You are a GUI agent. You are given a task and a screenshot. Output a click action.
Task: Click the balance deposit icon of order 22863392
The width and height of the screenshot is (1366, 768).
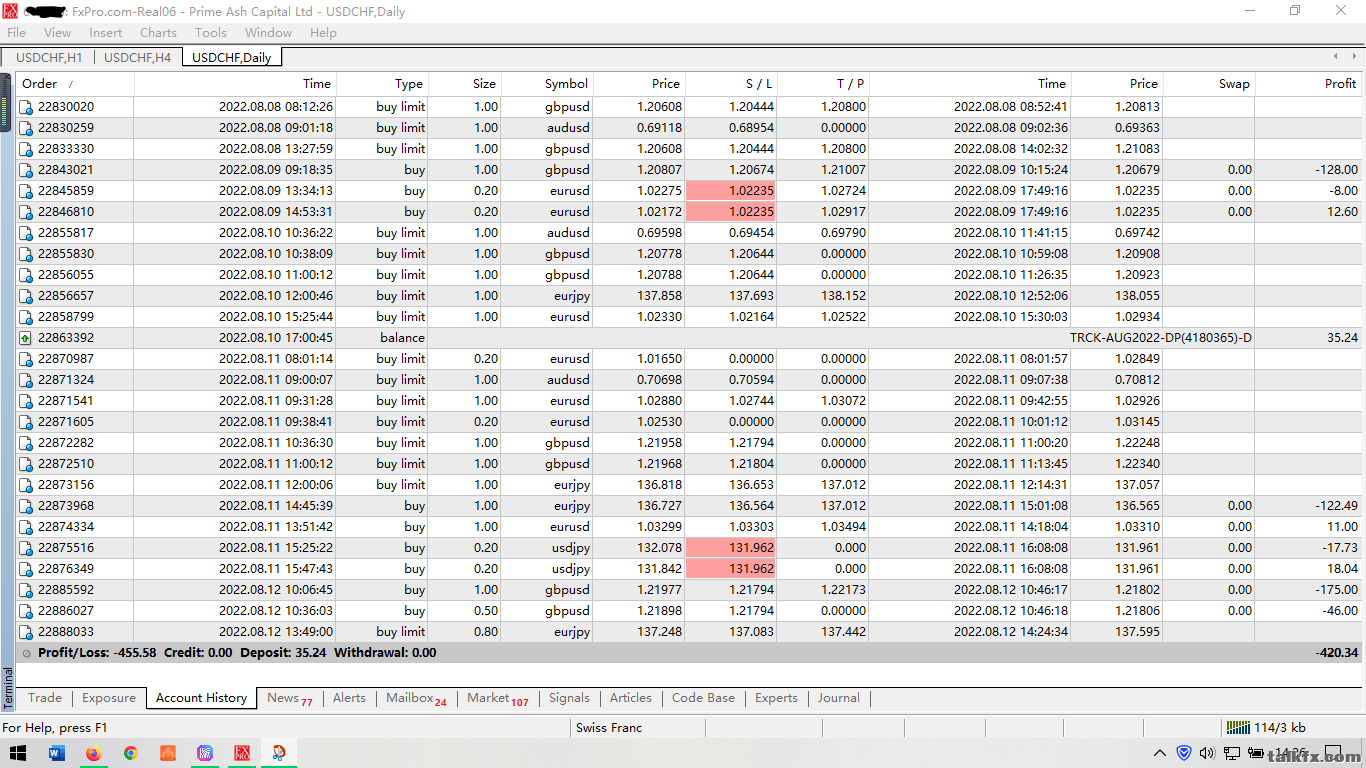pyautogui.click(x=26, y=338)
